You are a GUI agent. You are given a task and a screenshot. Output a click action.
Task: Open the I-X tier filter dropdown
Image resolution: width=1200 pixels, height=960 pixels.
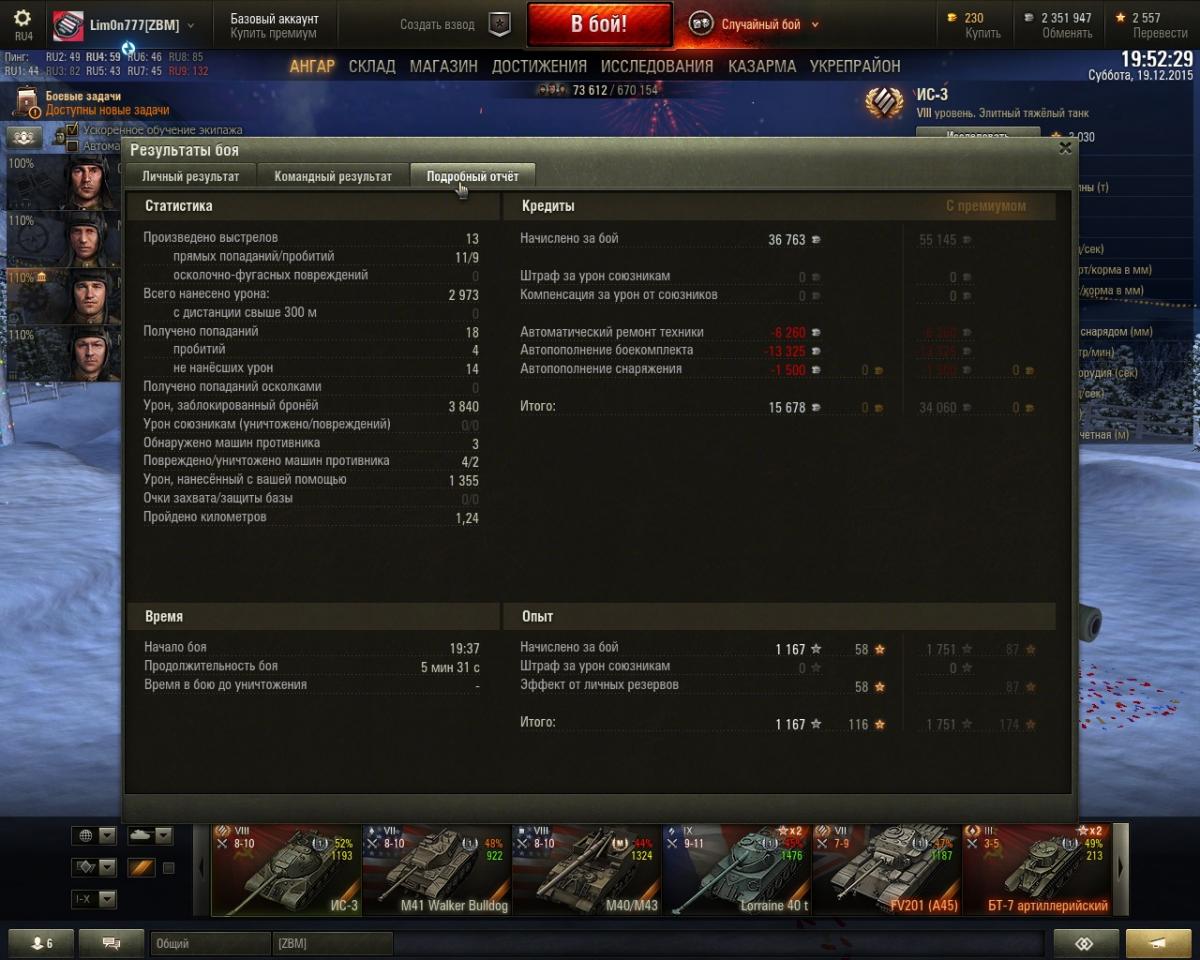click(x=94, y=900)
